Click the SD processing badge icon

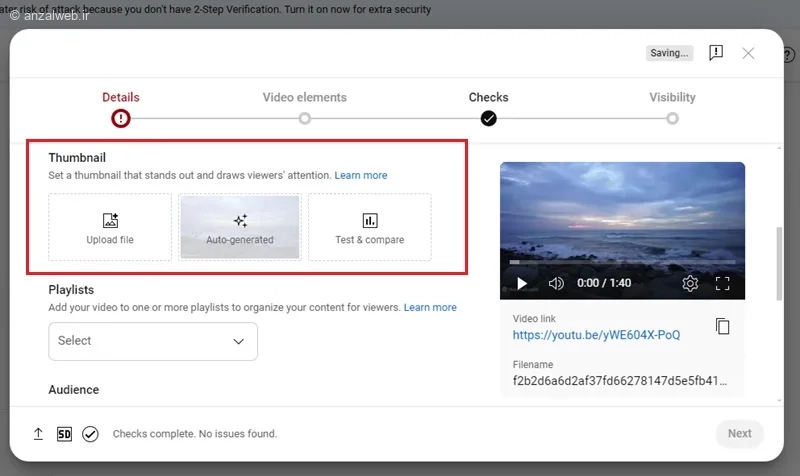64,434
